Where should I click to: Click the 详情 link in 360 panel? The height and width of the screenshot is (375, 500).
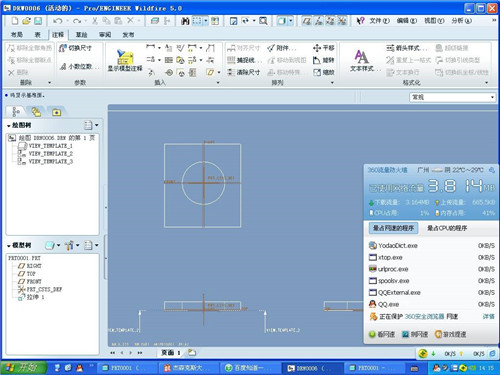(488, 316)
